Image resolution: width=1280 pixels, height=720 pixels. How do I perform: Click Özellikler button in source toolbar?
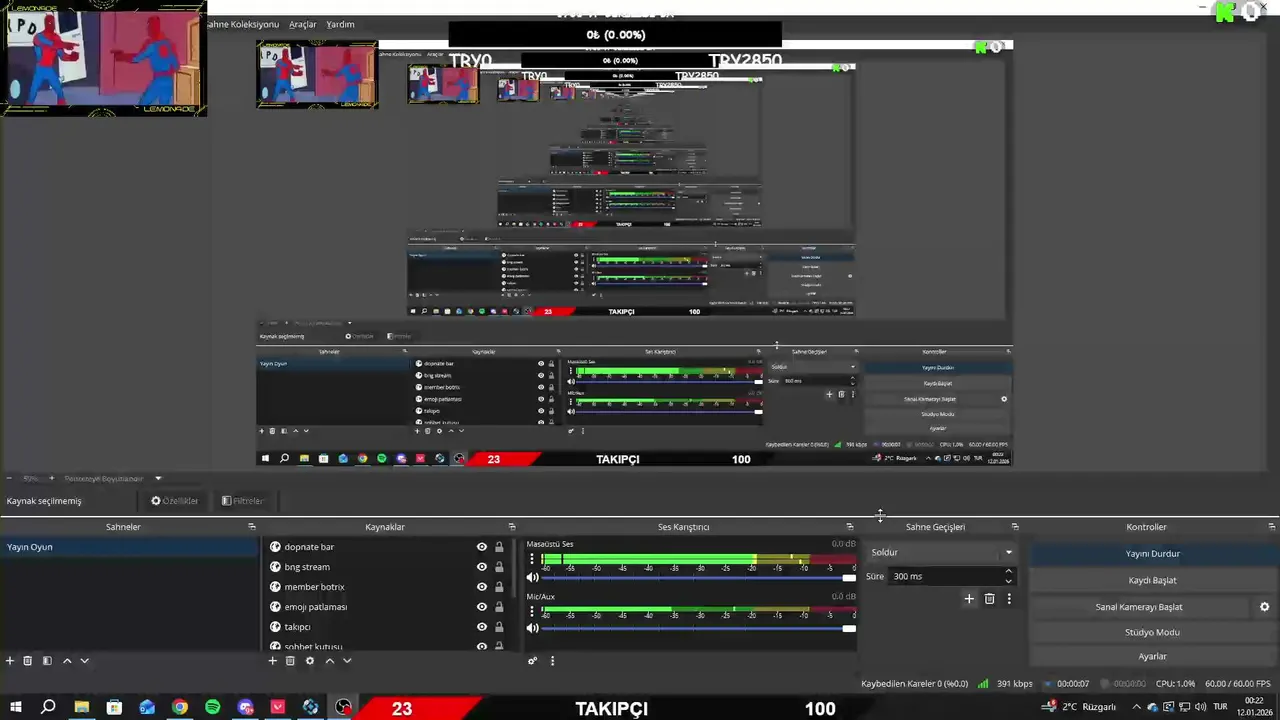175,501
